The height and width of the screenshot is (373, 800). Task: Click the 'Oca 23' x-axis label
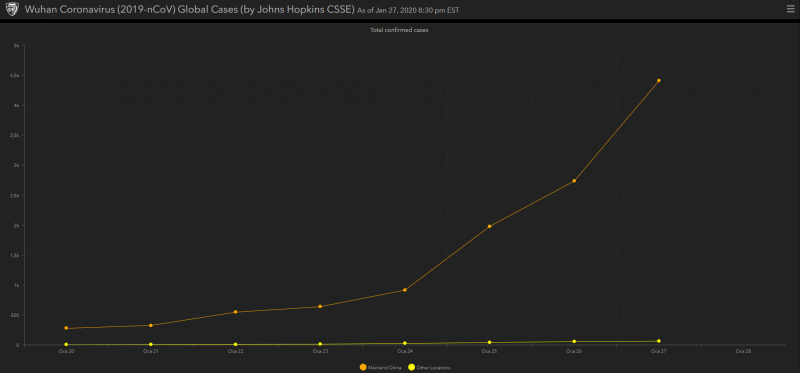pos(320,351)
